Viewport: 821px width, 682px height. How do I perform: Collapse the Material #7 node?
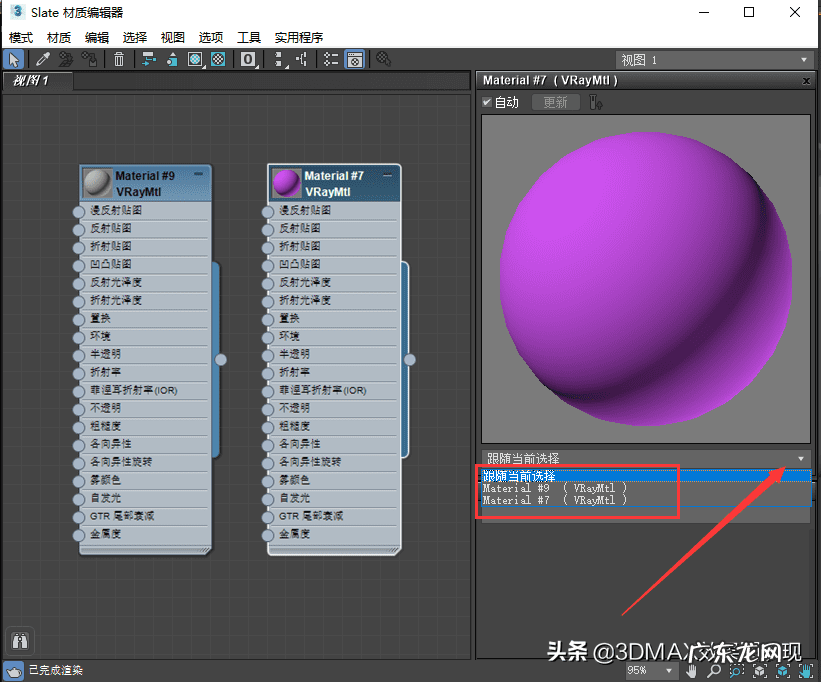(388, 174)
